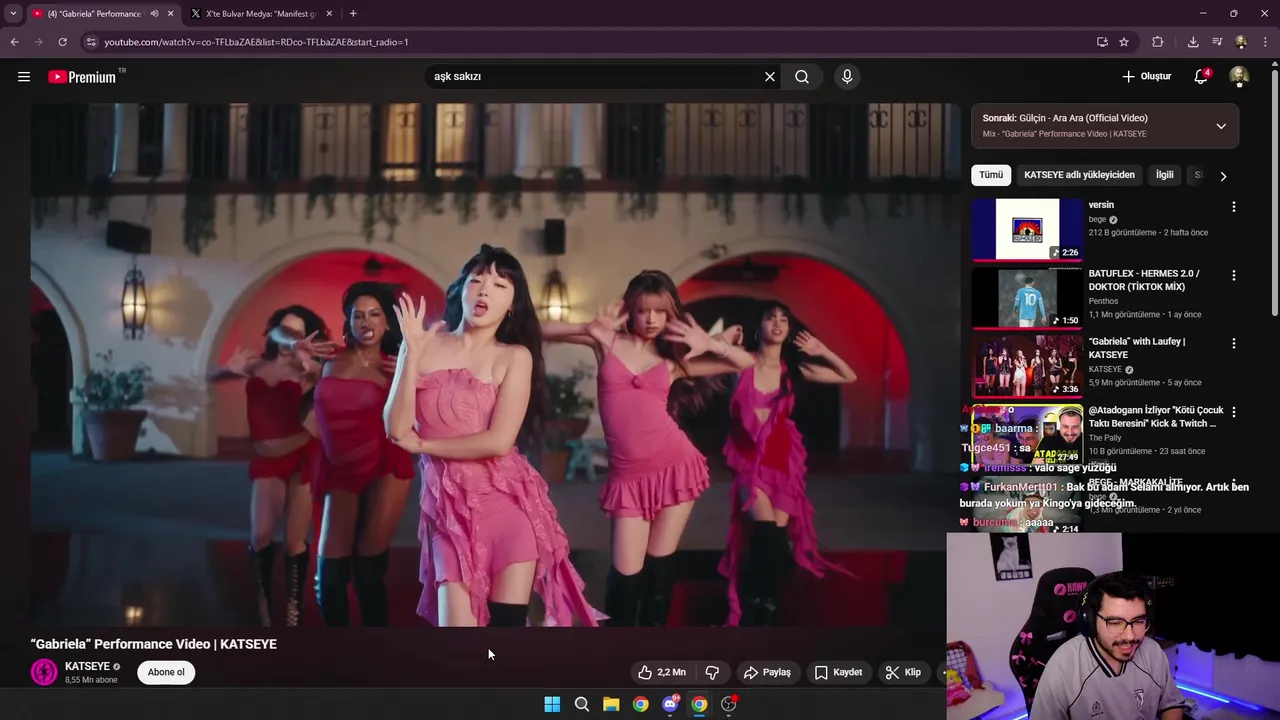Go to YouTube Premium home logo

coord(82,77)
